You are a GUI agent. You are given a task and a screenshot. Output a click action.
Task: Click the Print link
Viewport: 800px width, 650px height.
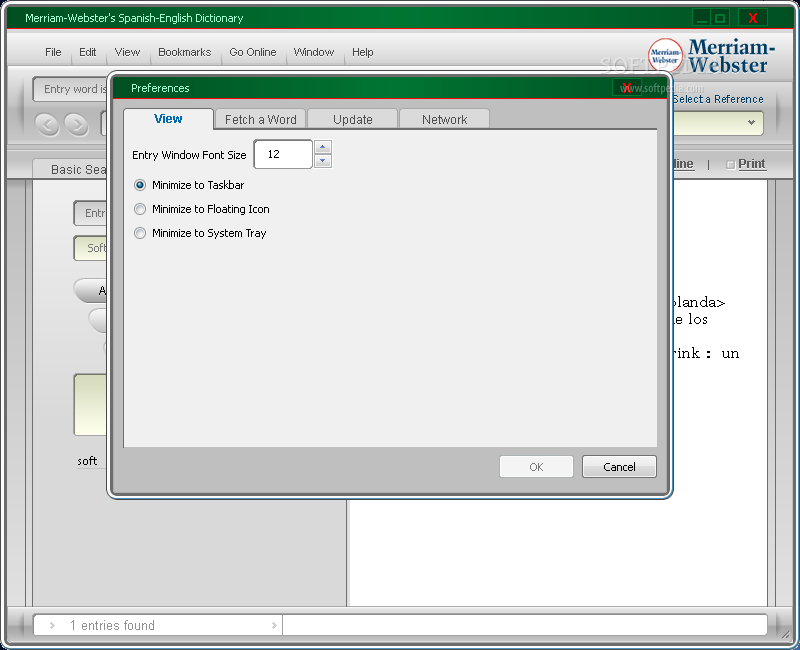pos(752,164)
